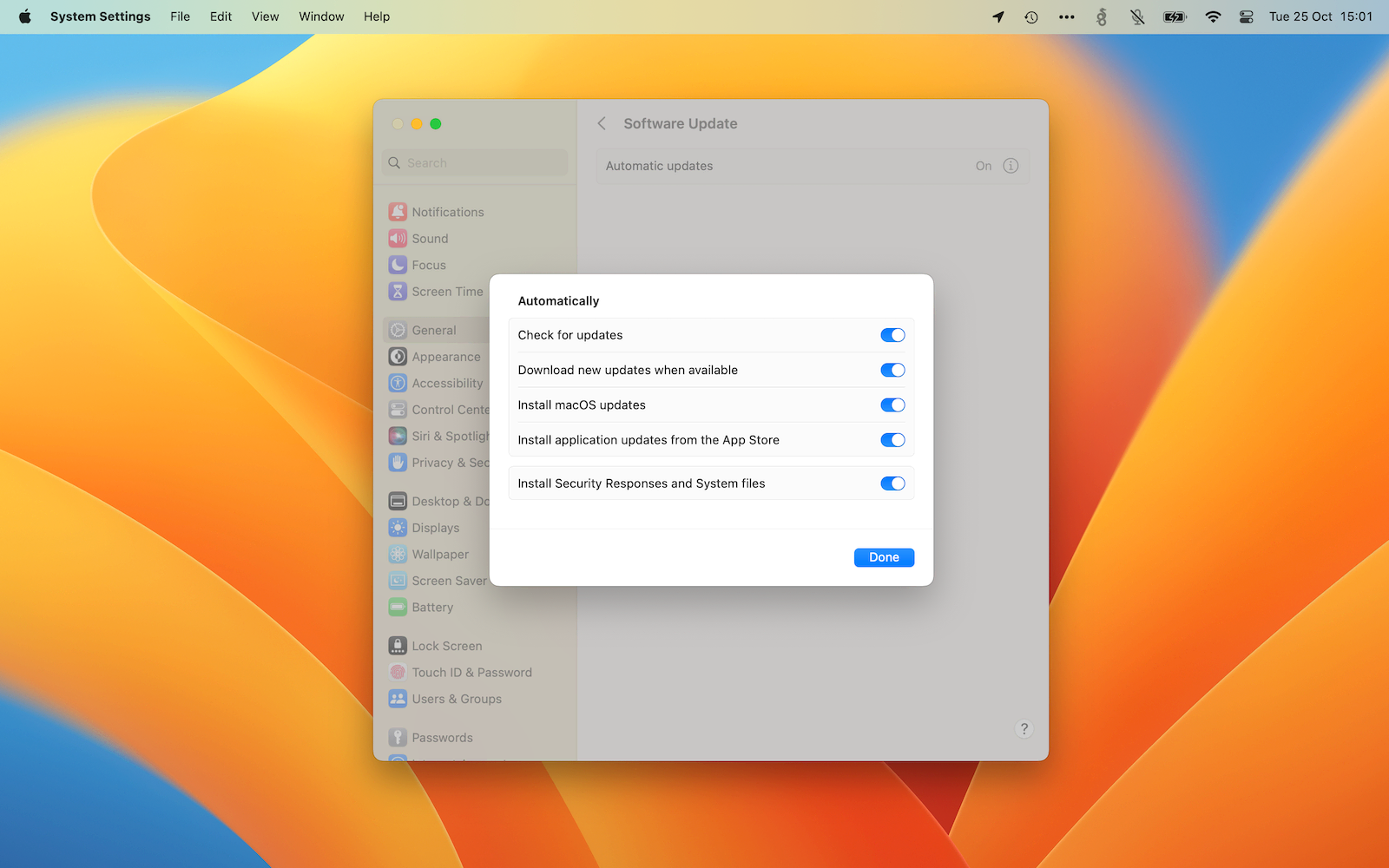This screenshot has height=868, width=1389.
Task: Open Control Center from the menu bar
Action: (x=1246, y=16)
